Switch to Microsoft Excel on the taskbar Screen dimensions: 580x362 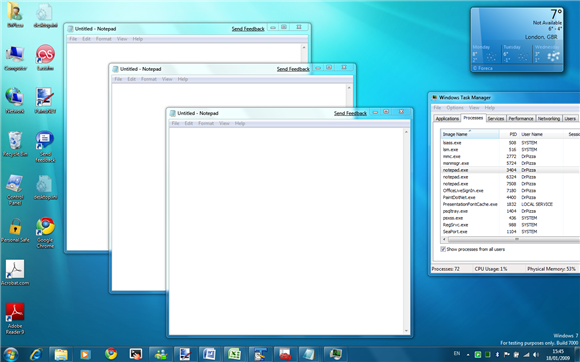coord(235,354)
